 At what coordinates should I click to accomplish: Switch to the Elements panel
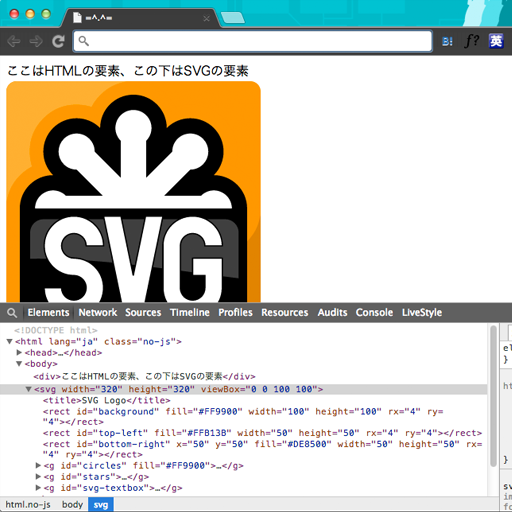click(x=48, y=313)
